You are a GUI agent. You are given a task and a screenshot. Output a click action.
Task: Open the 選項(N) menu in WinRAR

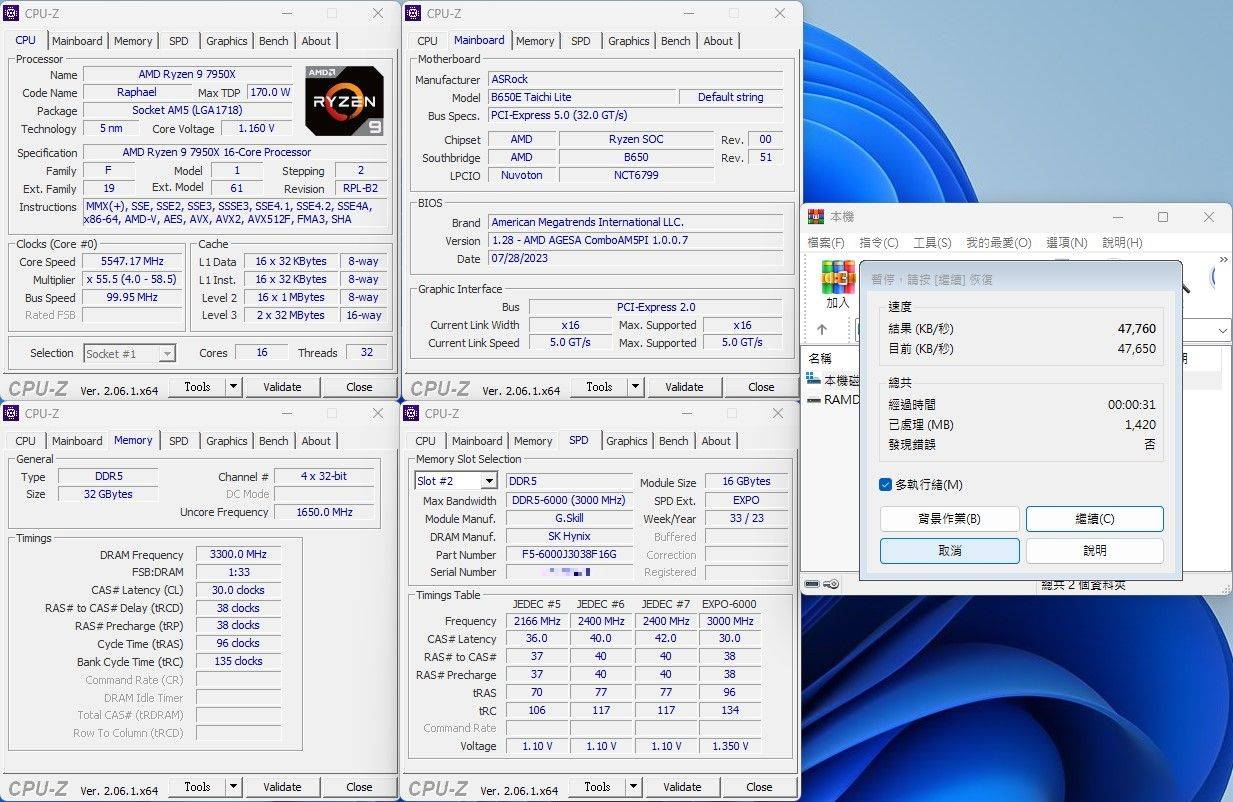(1066, 241)
